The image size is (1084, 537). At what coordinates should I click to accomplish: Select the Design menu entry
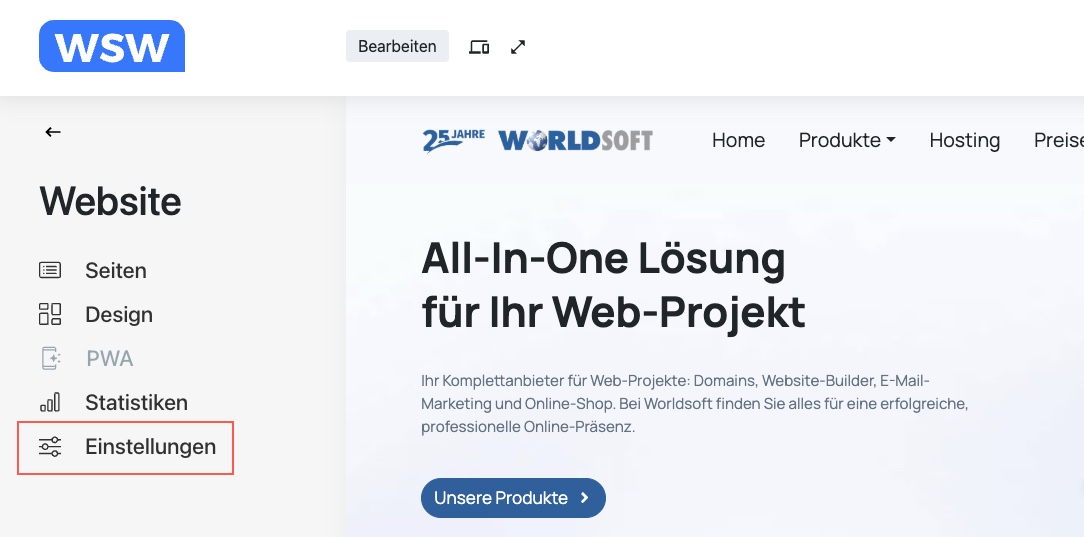119,314
